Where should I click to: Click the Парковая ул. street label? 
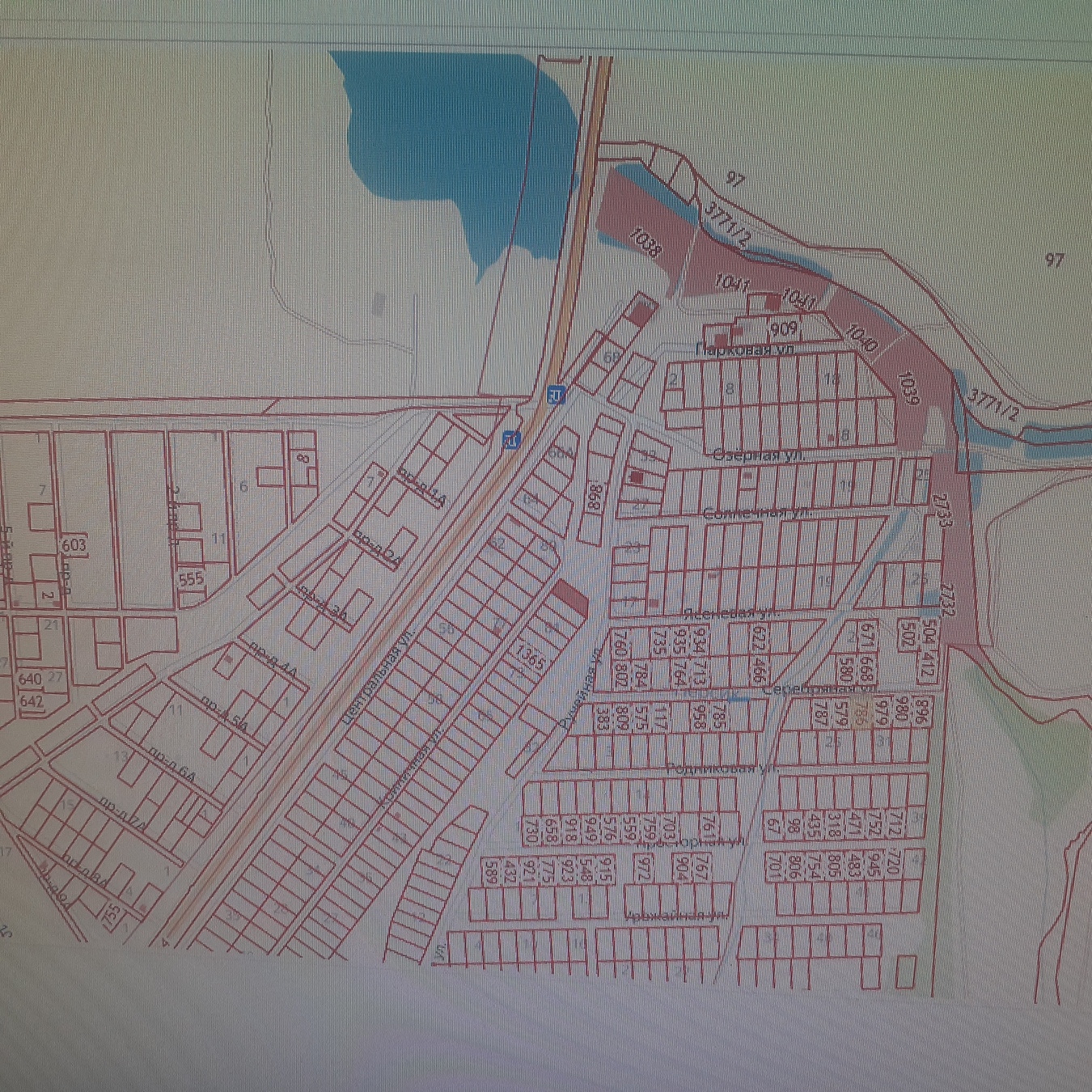click(x=744, y=349)
